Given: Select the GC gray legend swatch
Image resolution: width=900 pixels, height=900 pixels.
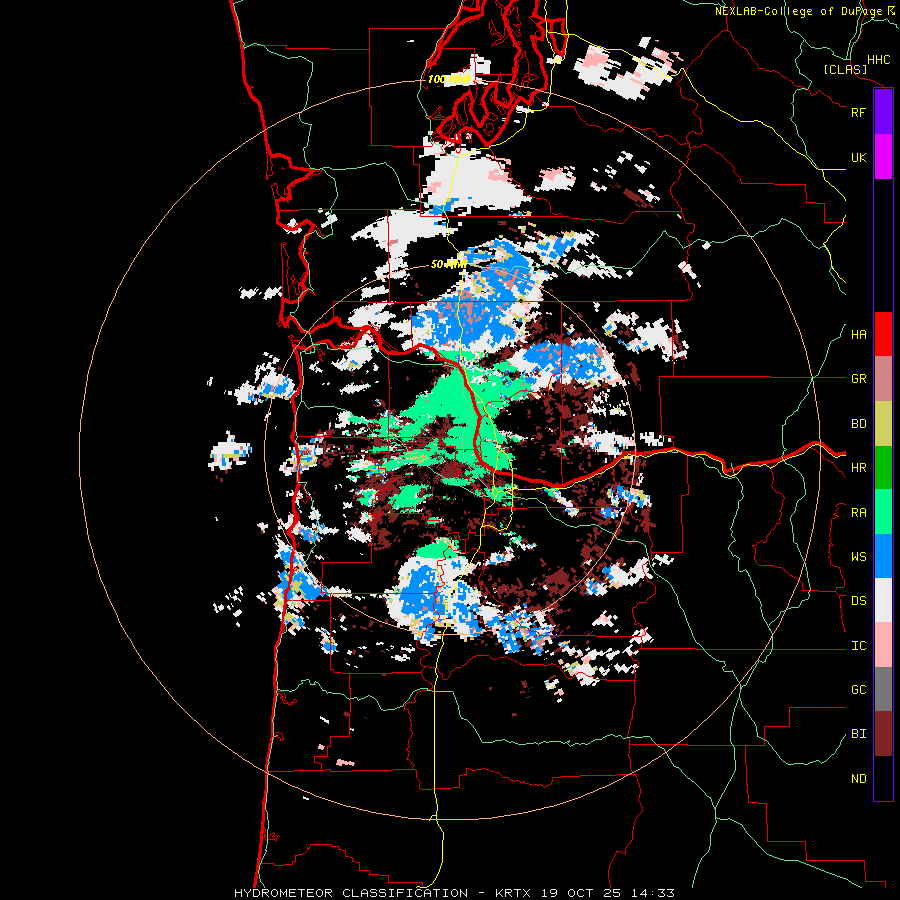Looking at the screenshot, I should (x=883, y=689).
